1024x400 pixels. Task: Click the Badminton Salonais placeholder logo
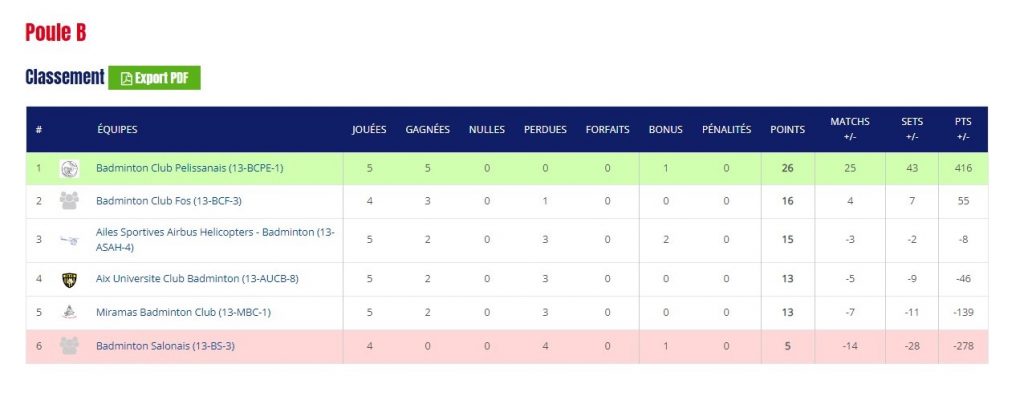point(69,346)
